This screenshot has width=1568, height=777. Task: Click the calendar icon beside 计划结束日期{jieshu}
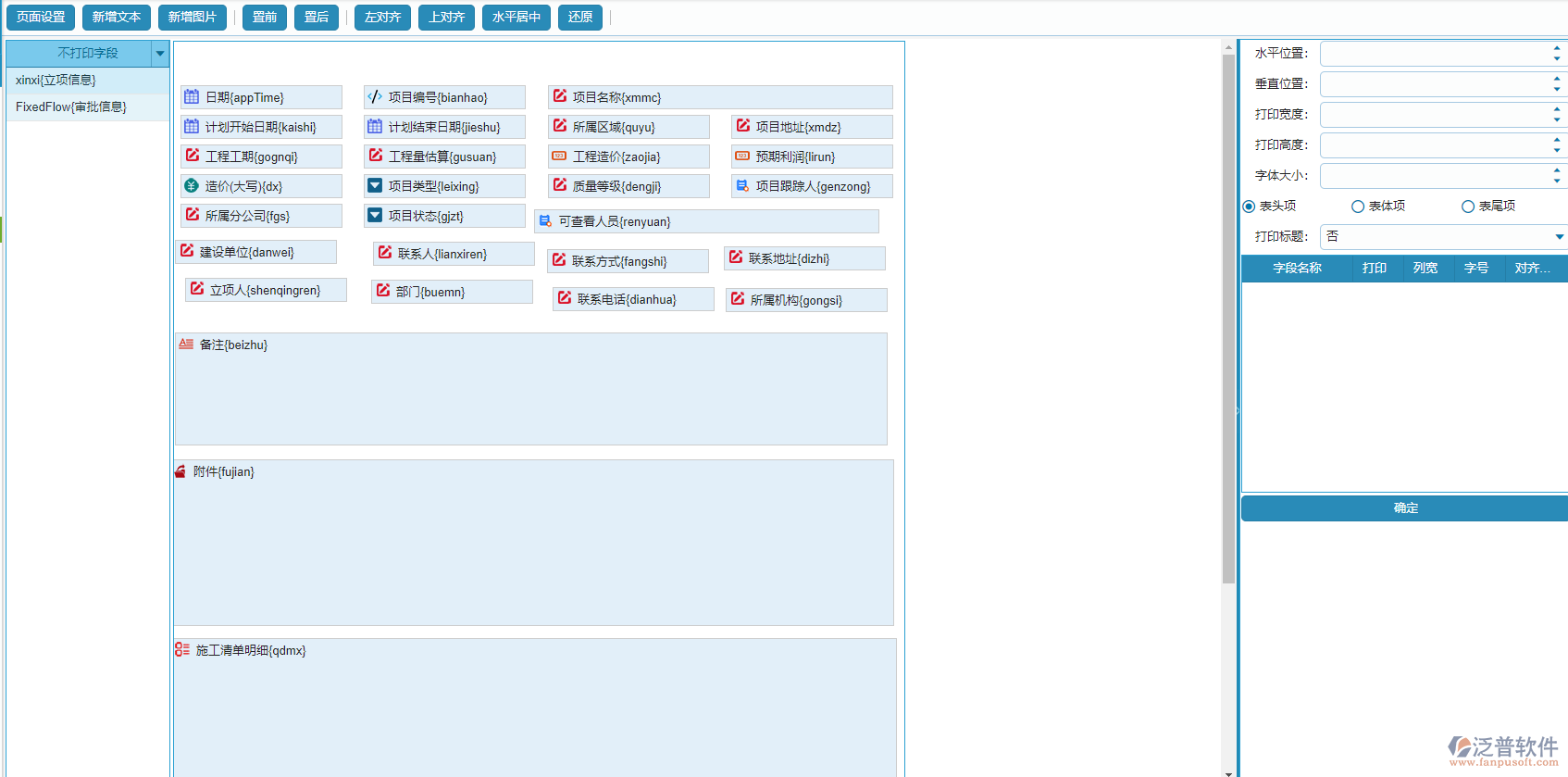pos(375,126)
